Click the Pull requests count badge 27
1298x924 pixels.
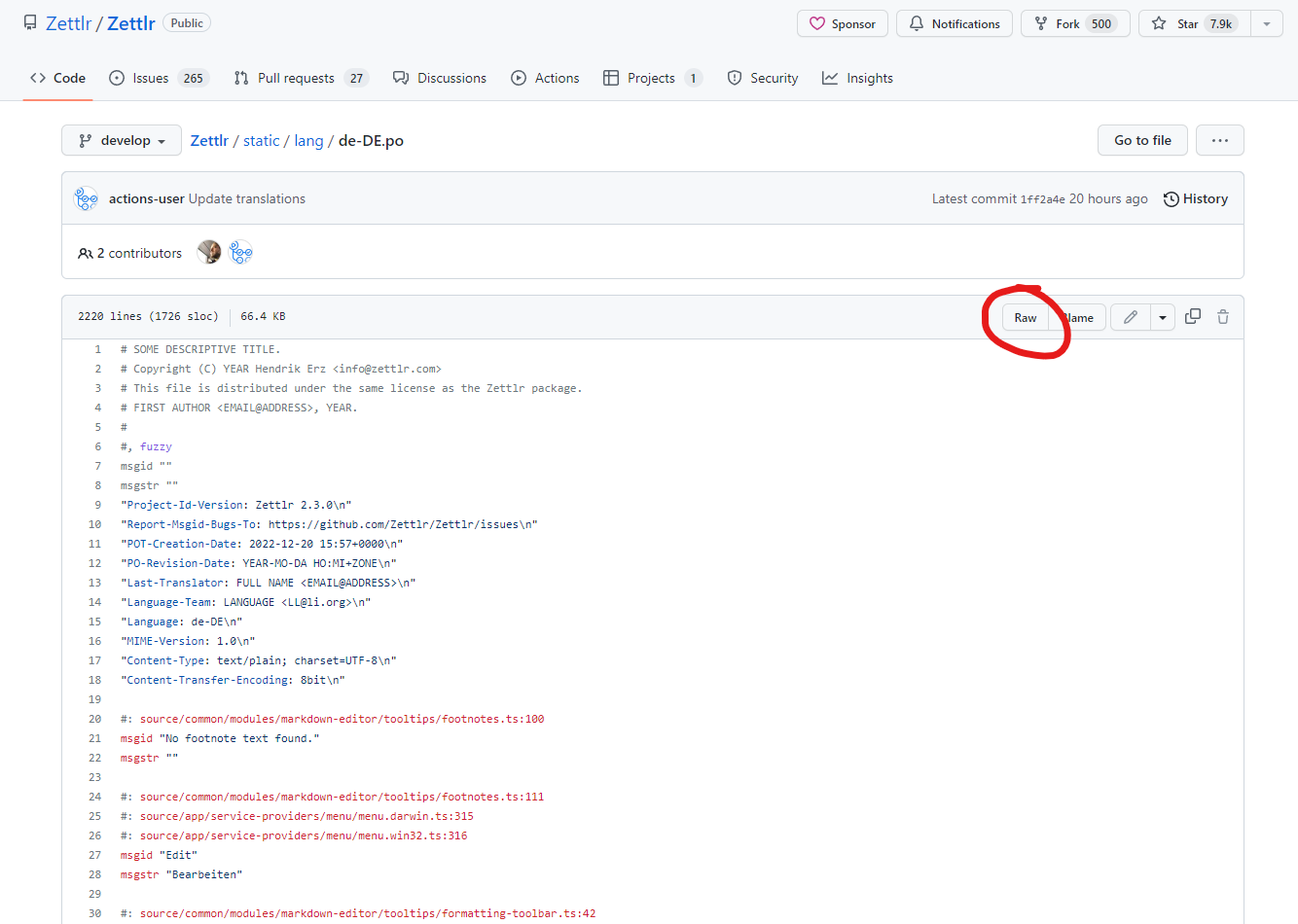click(x=356, y=78)
